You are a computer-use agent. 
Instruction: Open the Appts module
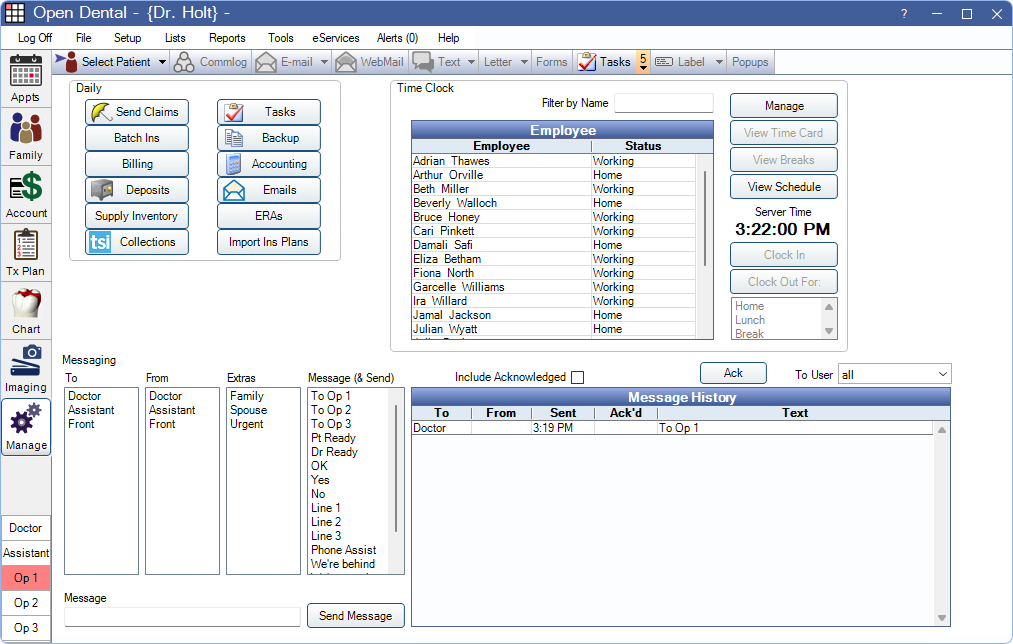click(x=26, y=79)
